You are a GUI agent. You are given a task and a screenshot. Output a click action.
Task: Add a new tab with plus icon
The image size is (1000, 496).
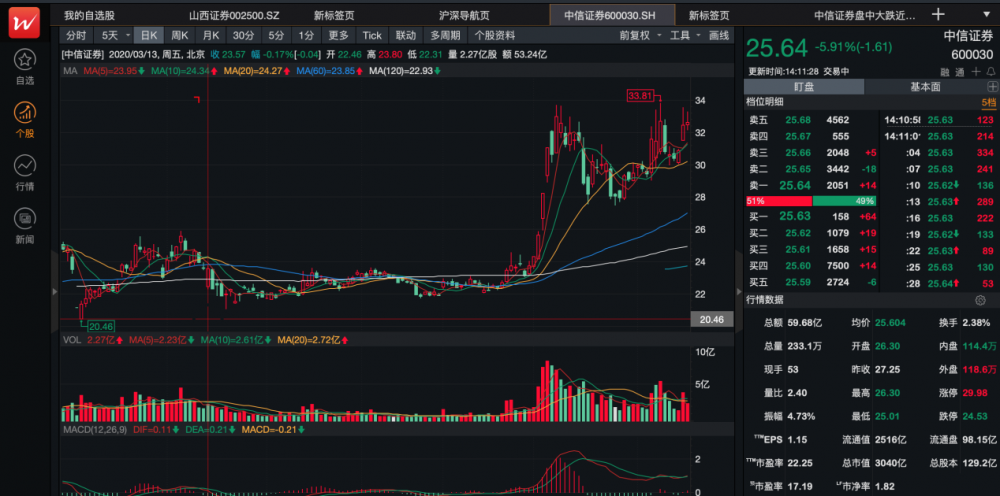(938, 15)
